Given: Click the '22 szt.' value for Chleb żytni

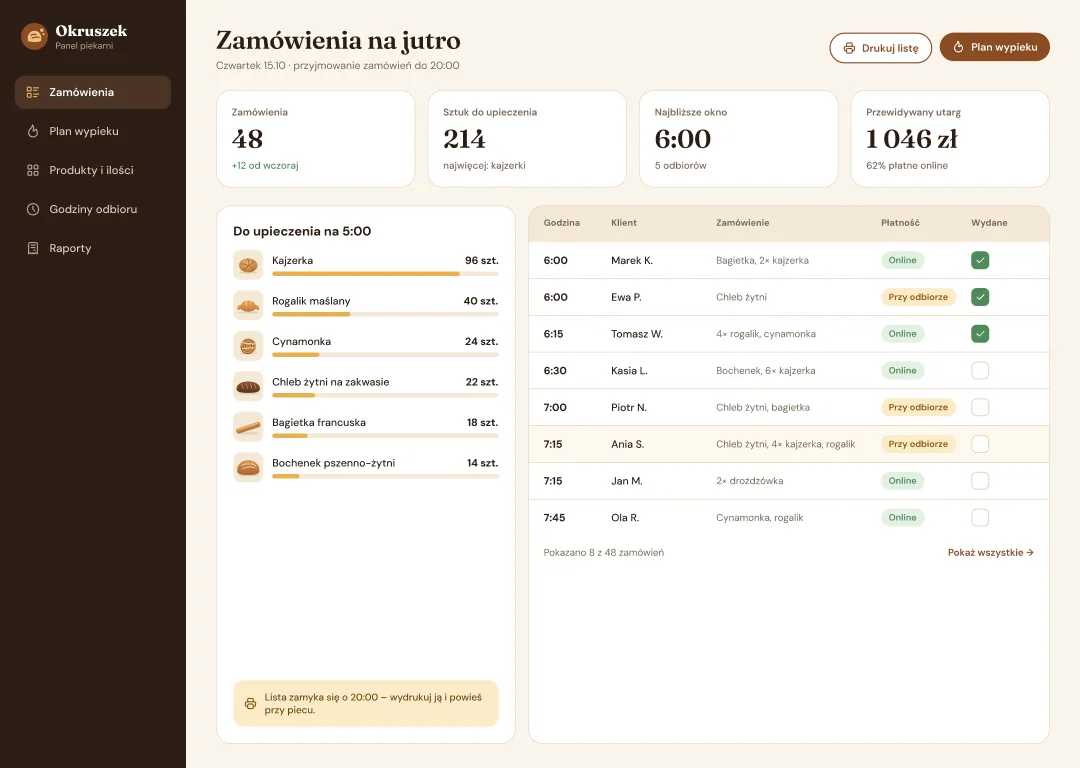Looking at the screenshot, I should 481,382.
